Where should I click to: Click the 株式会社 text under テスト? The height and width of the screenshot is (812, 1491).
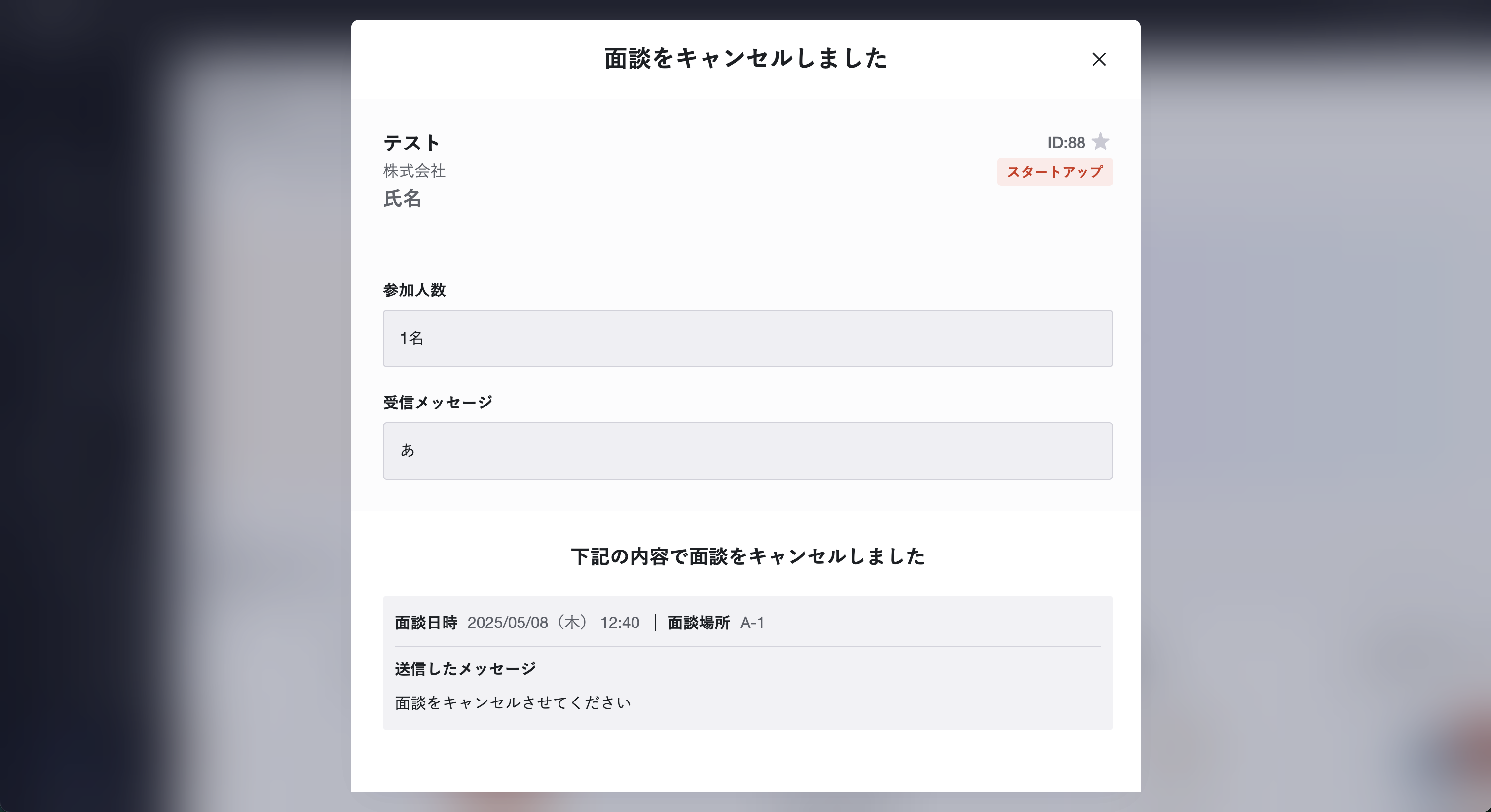414,171
